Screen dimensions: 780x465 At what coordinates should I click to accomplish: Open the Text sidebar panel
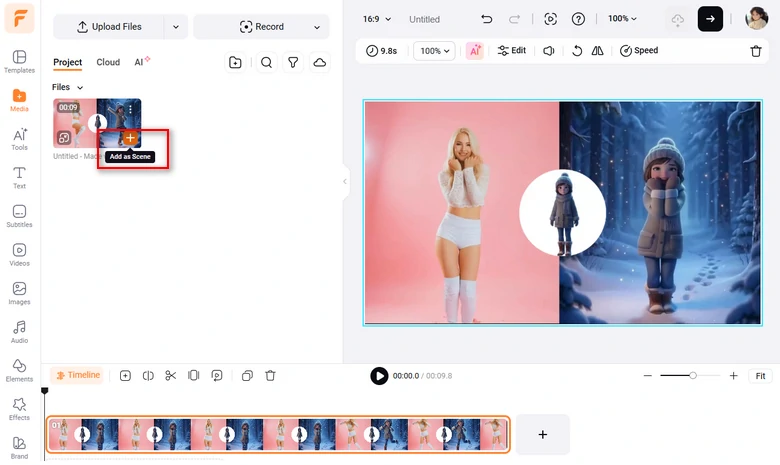click(x=19, y=178)
